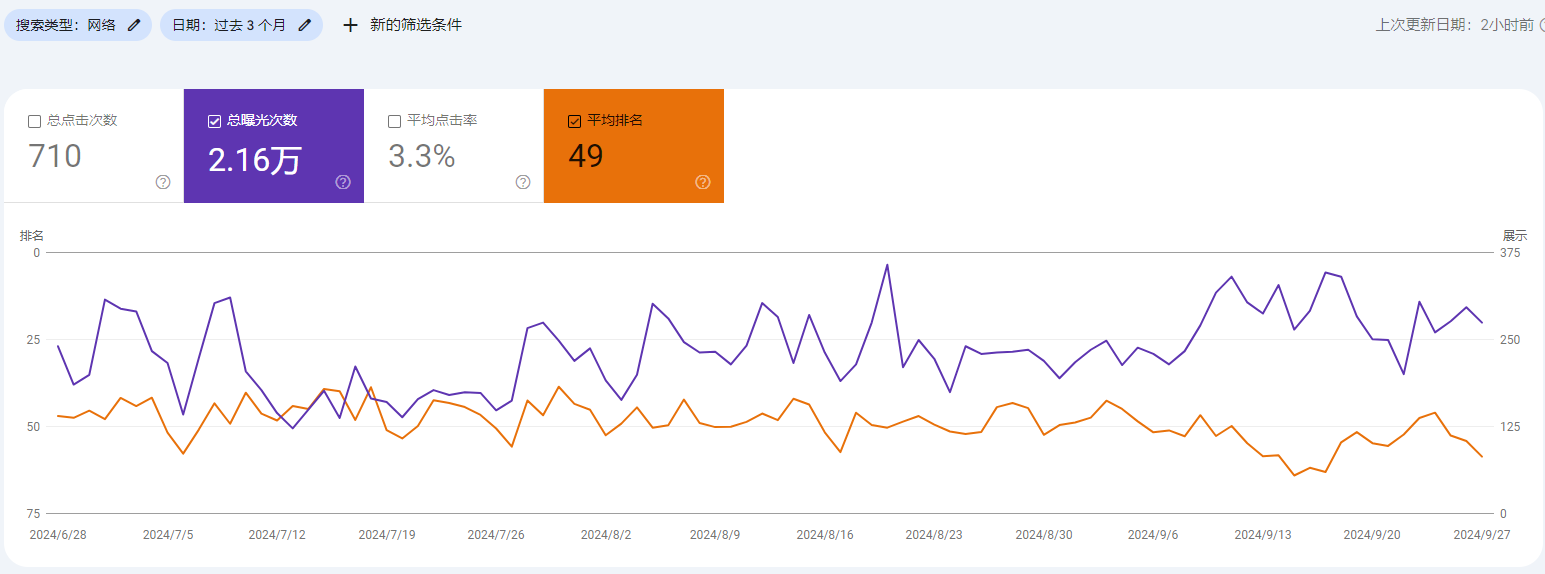The width and height of the screenshot is (1545, 574).
Task: Open help icon on 平均点击率 card
Action: click(523, 182)
